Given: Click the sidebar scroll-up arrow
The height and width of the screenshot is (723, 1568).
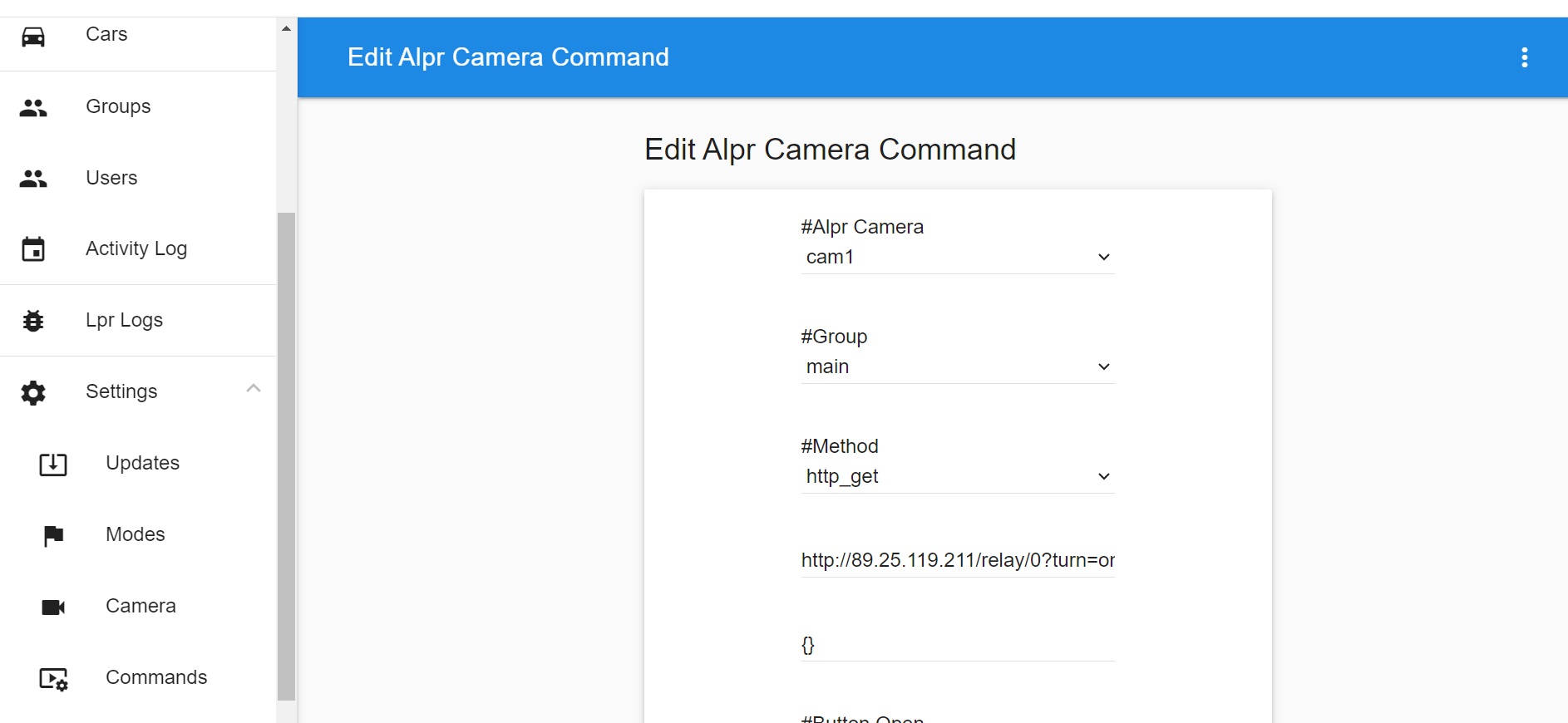Looking at the screenshot, I should pos(286,28).
